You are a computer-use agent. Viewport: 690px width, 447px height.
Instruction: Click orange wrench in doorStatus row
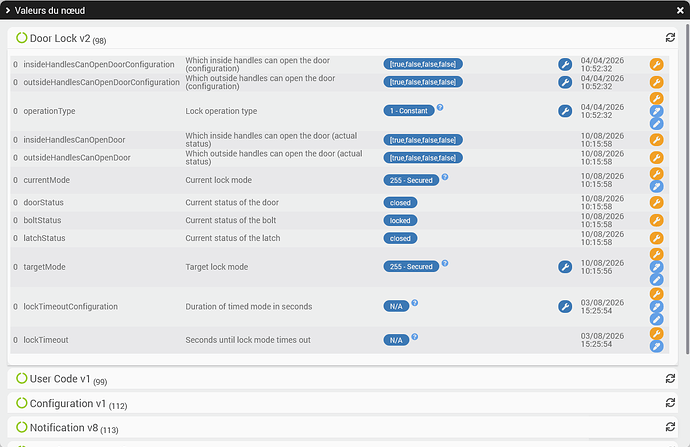click(x=657, y=202)
